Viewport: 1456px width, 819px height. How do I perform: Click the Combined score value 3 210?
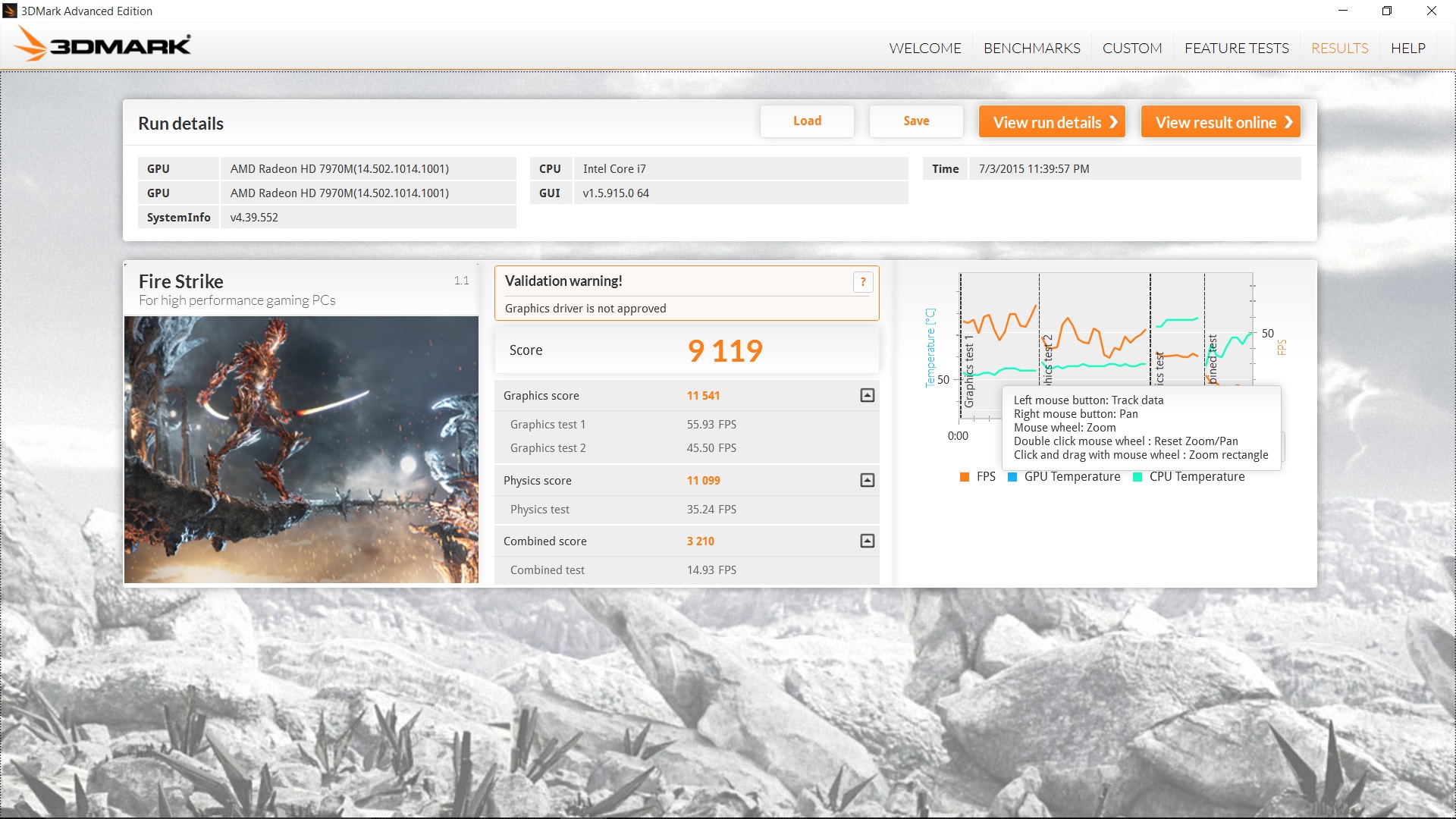pos(700,541)
